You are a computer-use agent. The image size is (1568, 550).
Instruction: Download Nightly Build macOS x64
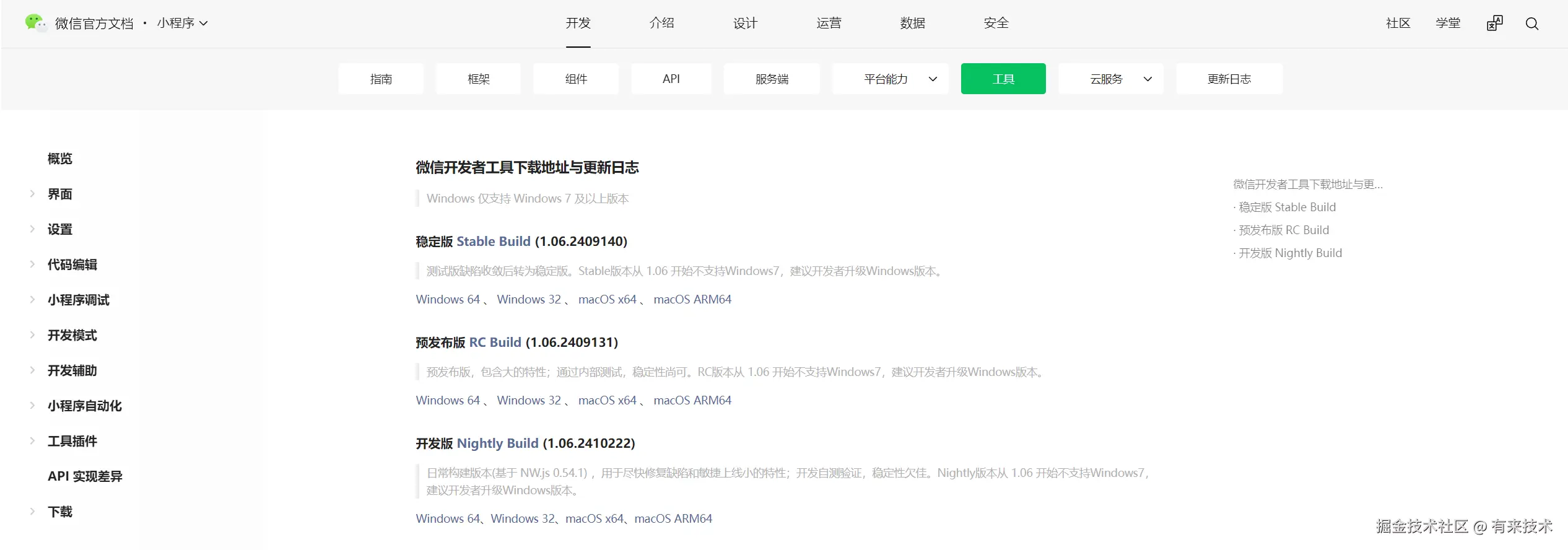(x=595, y=518)
